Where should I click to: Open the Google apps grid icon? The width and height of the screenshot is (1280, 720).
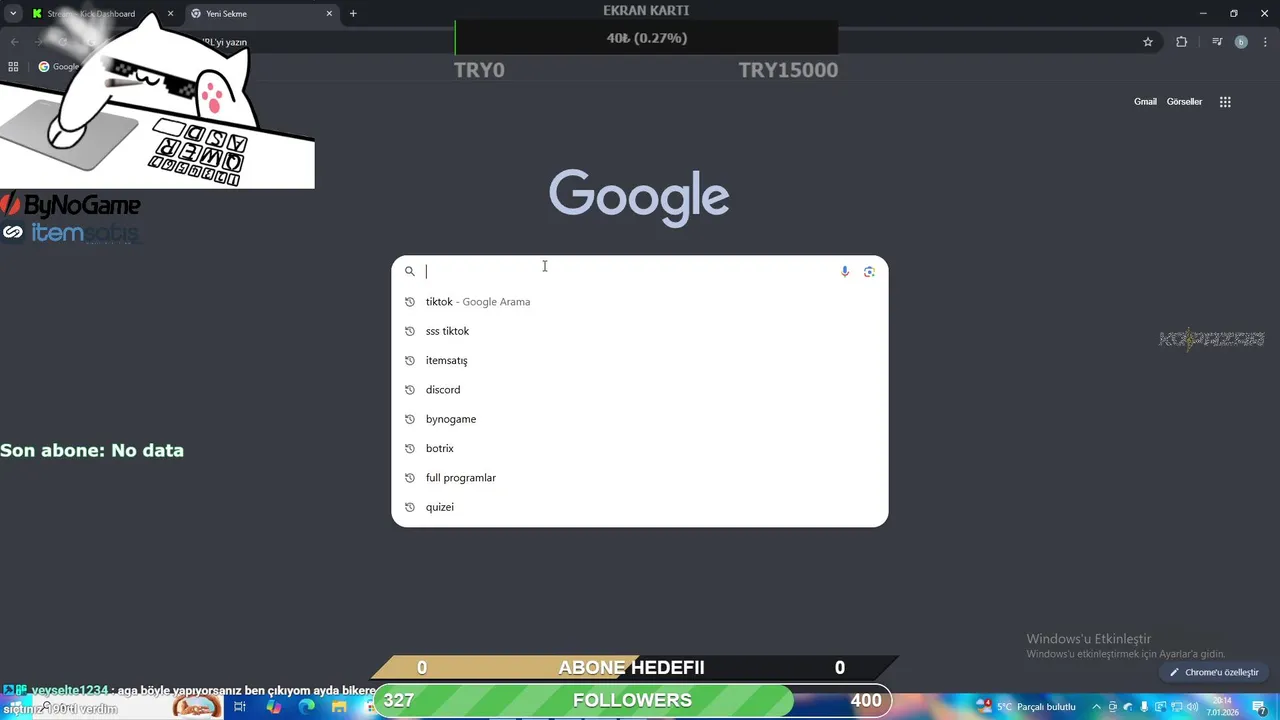(1225, 102)
